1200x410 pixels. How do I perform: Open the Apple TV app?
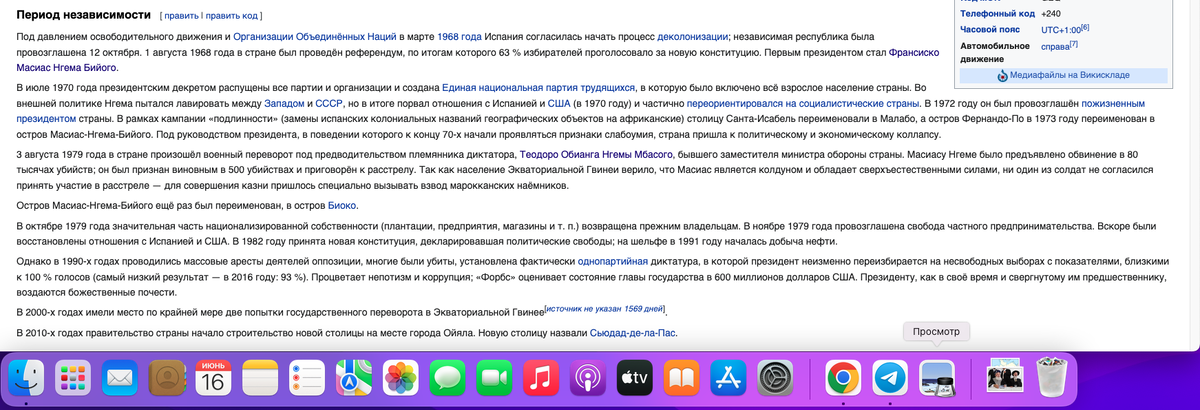pyautogui.click(x=636, y=378)
